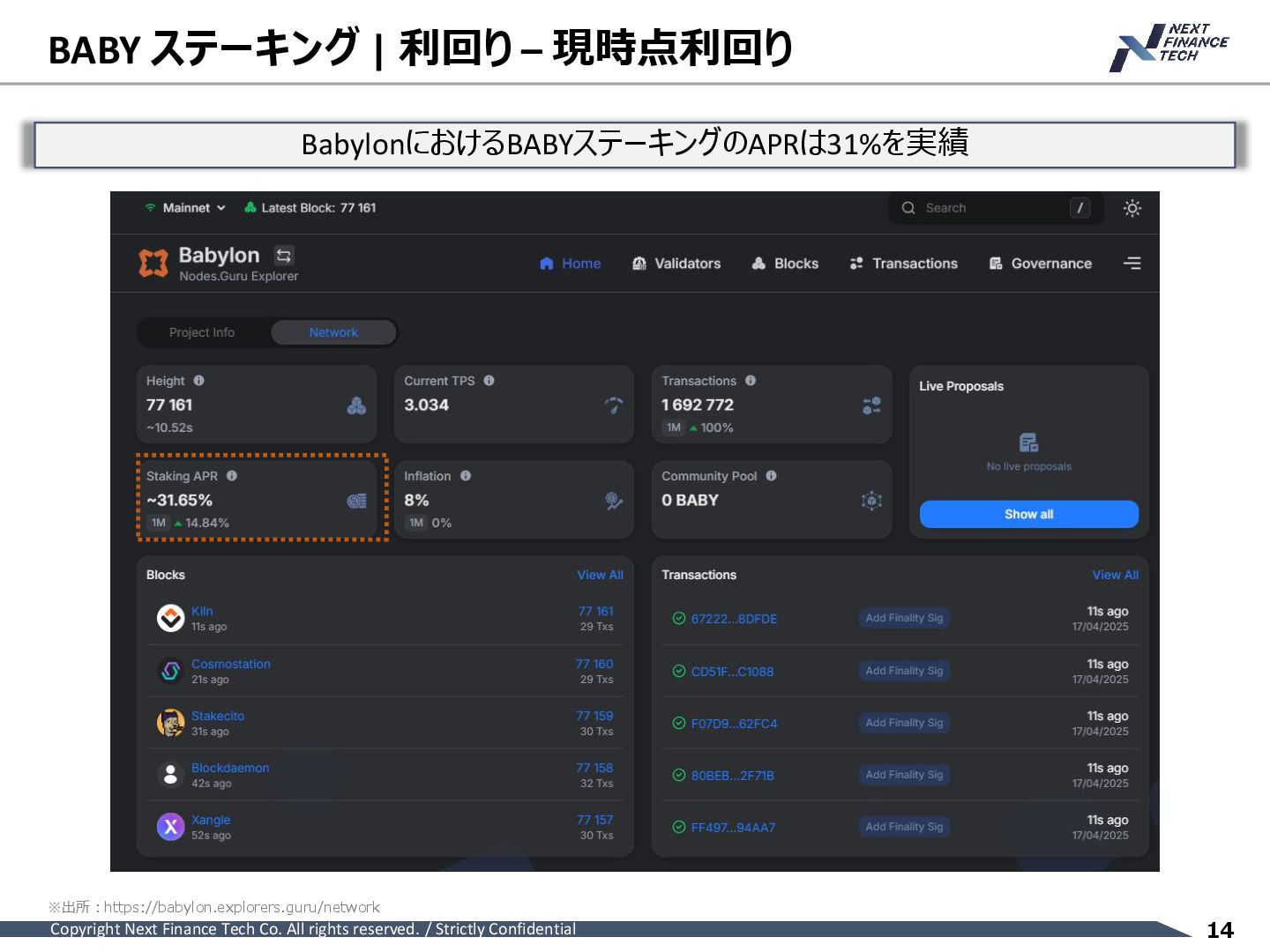Open the Transactions nav item
Screen dimensions: 1270x952
pyautogui.click(x=904, y=264)
